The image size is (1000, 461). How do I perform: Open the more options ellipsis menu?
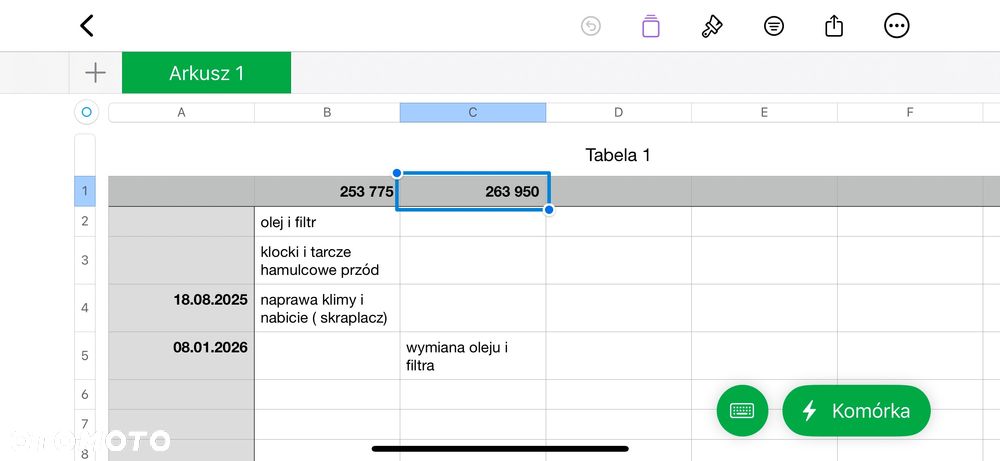(897, 26)
